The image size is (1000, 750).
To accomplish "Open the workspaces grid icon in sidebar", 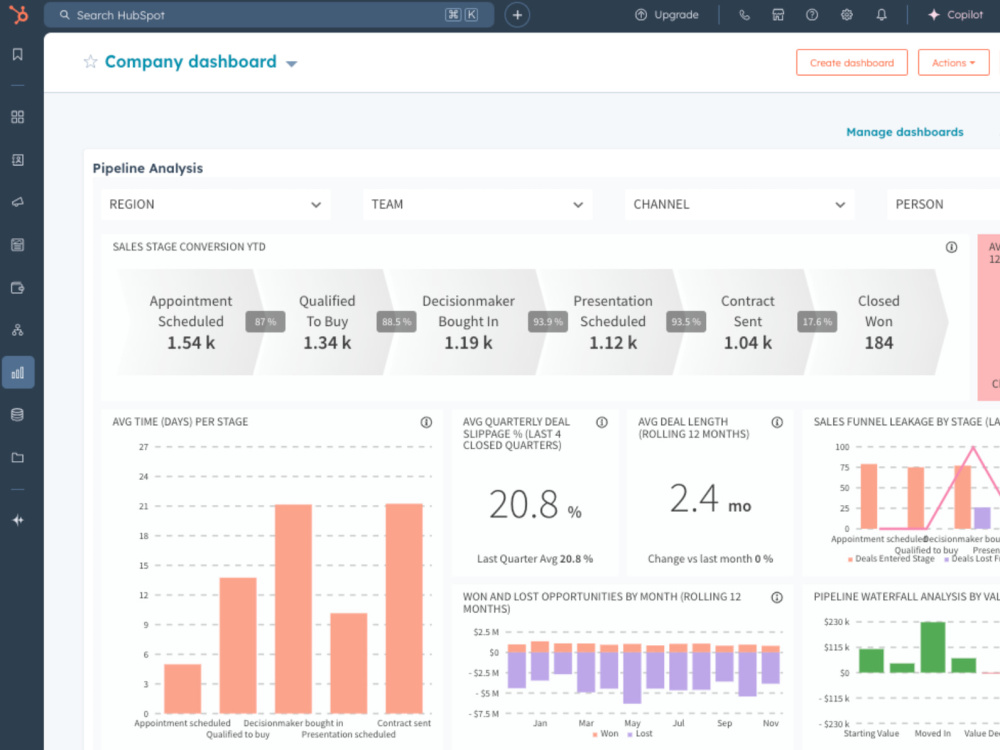I will point(18,117).
